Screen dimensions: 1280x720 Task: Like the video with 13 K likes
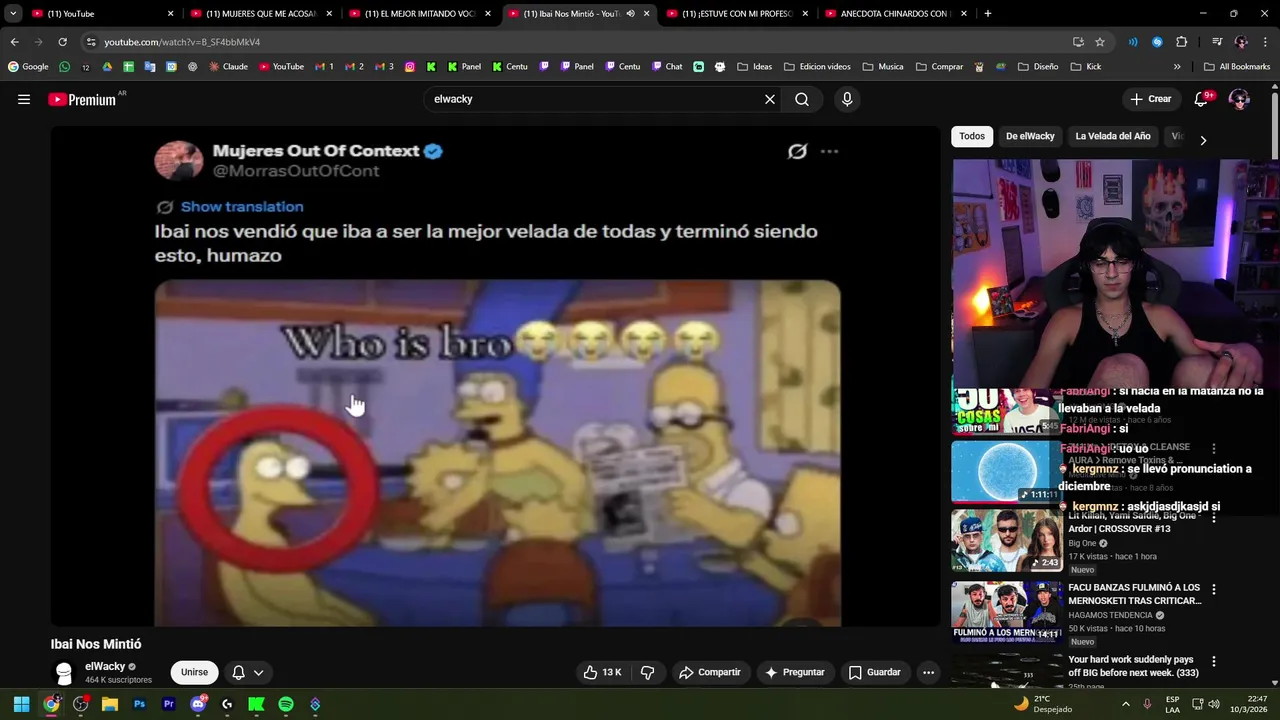pyautogui.click(x=603, y=672)
